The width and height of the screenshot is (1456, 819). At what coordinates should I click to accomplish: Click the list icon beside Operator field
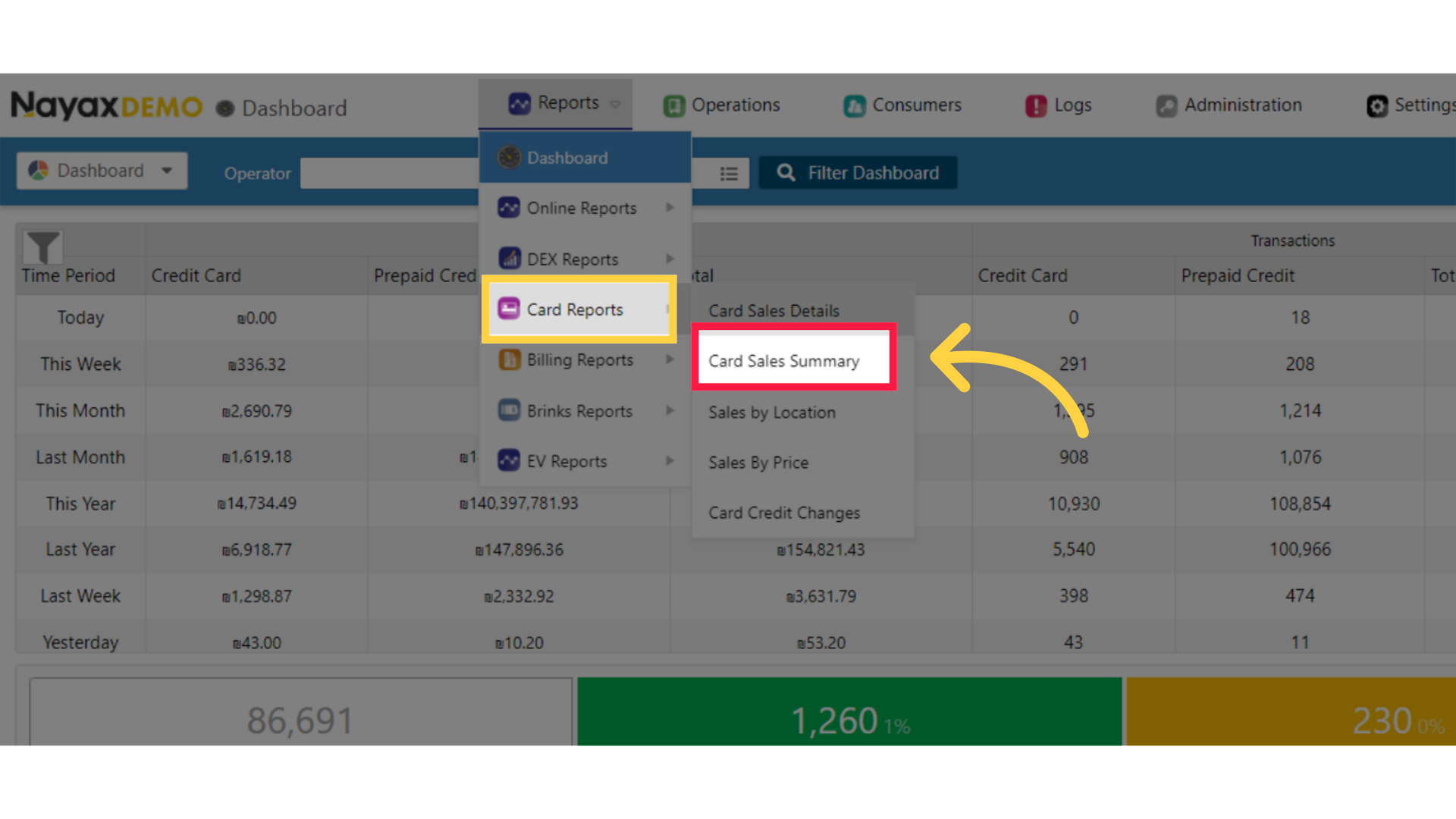729,174
